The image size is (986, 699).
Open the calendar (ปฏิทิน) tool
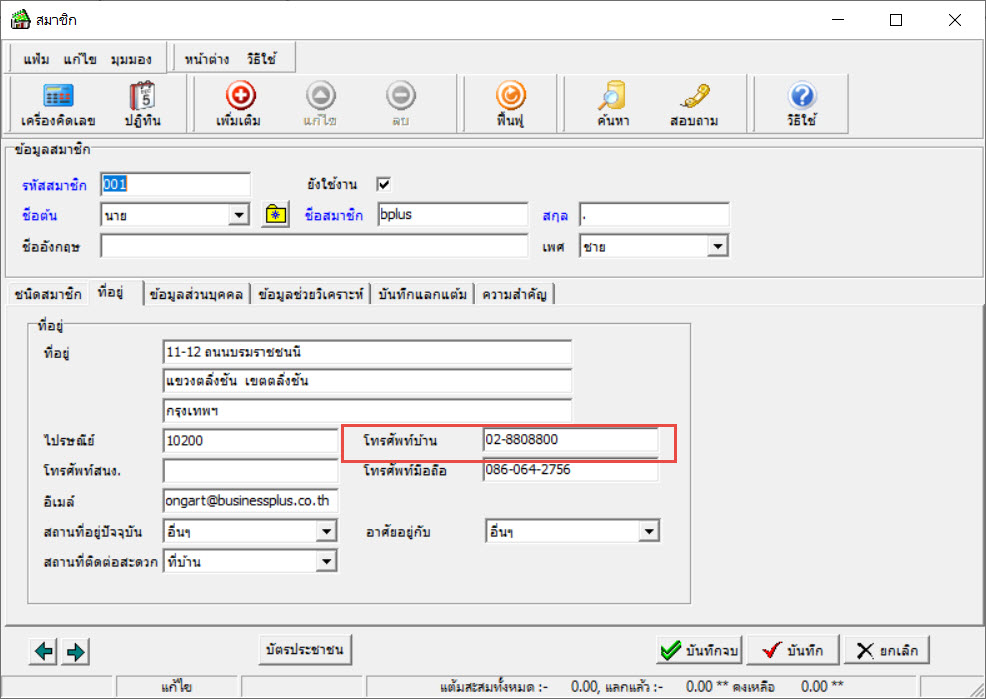pyautogui.click(x=142, y=103)
